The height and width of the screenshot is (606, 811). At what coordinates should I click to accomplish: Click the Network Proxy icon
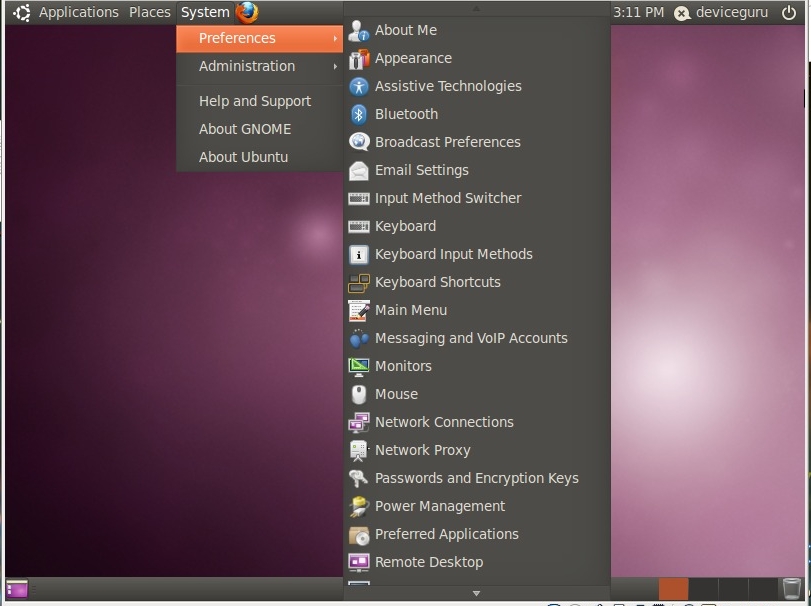pos(358,450)
